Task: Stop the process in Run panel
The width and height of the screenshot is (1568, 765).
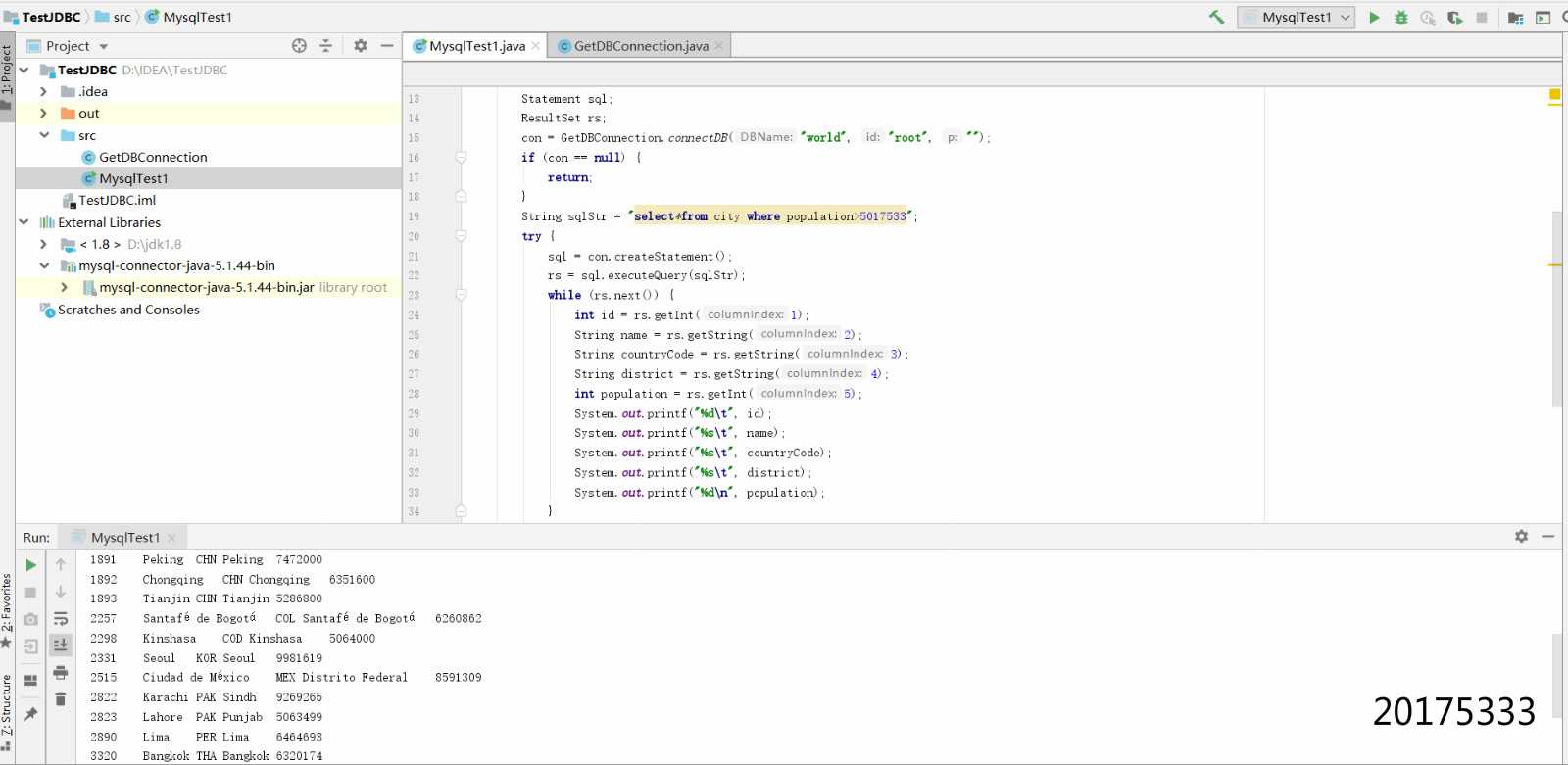Action: [x=30, y=593]
